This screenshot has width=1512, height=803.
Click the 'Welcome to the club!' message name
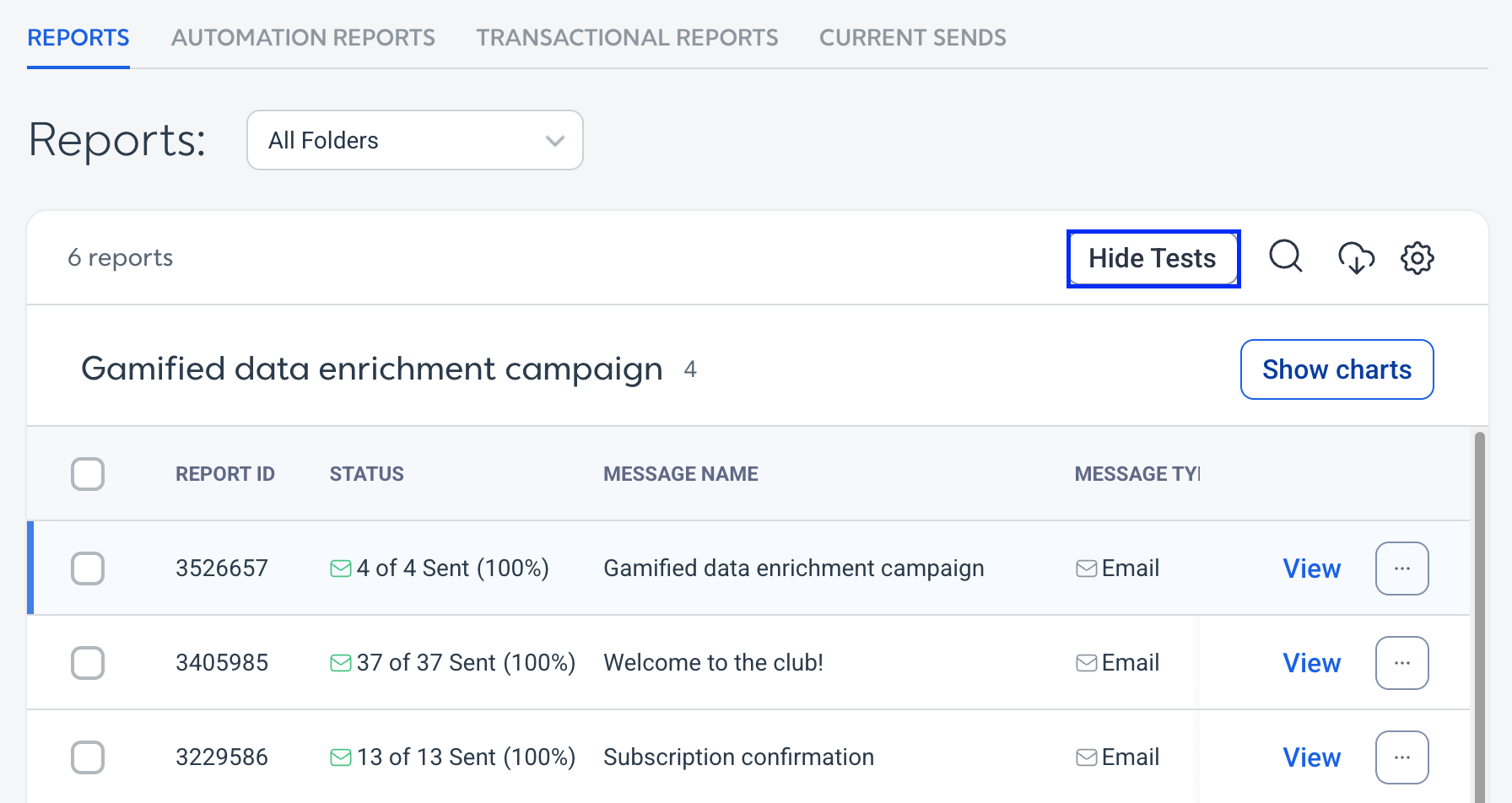714,663
